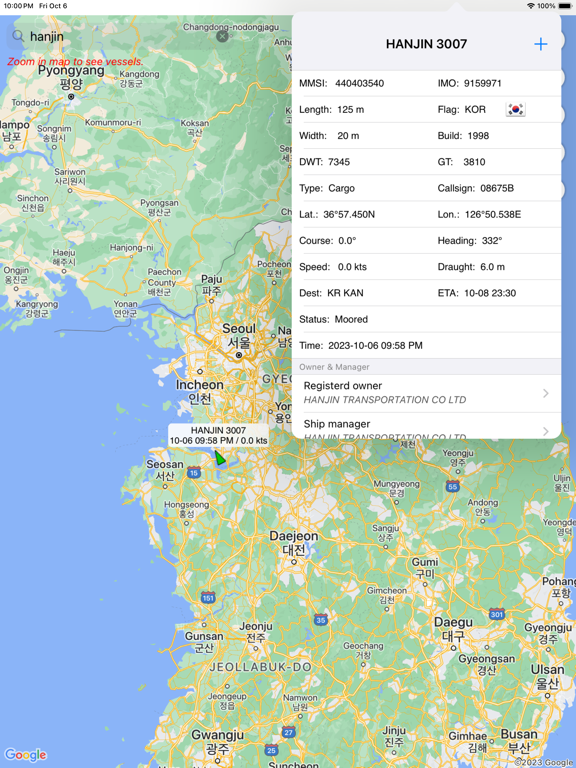Screen dimensions: 576x768
Task: Tap the route 55 highway shield
Action: 453,486
